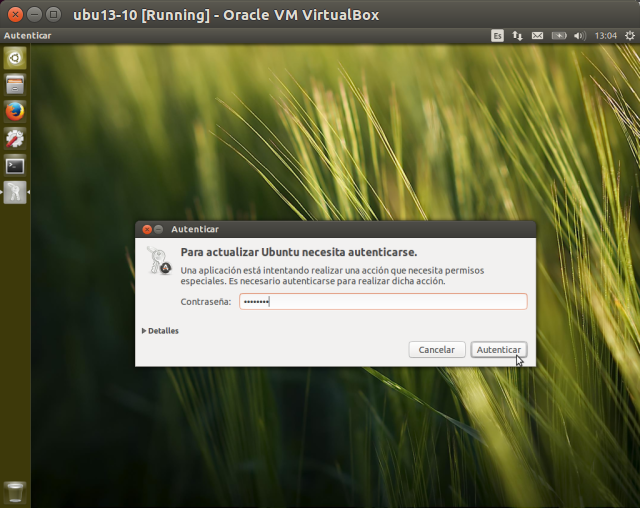Open the battery indicator menu
The width and height of the screenshot is (640, 508).
click(x=559, y=36)
